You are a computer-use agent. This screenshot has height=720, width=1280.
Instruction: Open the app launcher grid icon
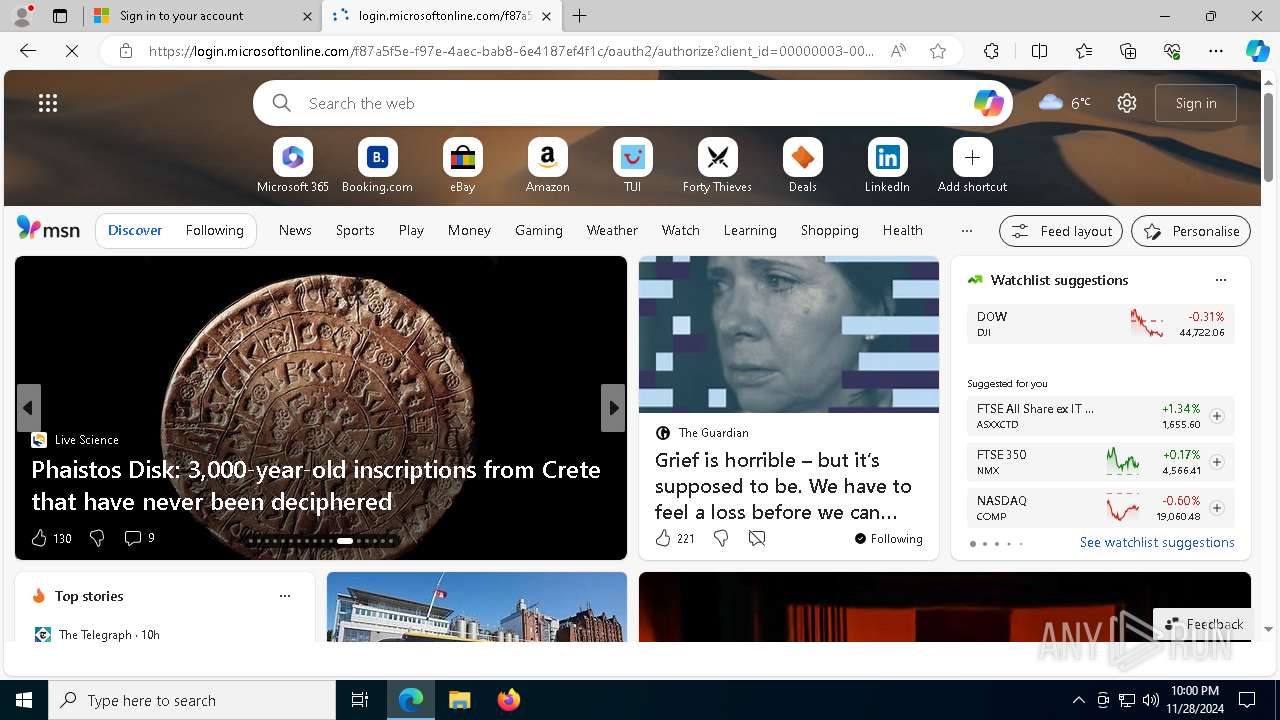tap(48, 103)
